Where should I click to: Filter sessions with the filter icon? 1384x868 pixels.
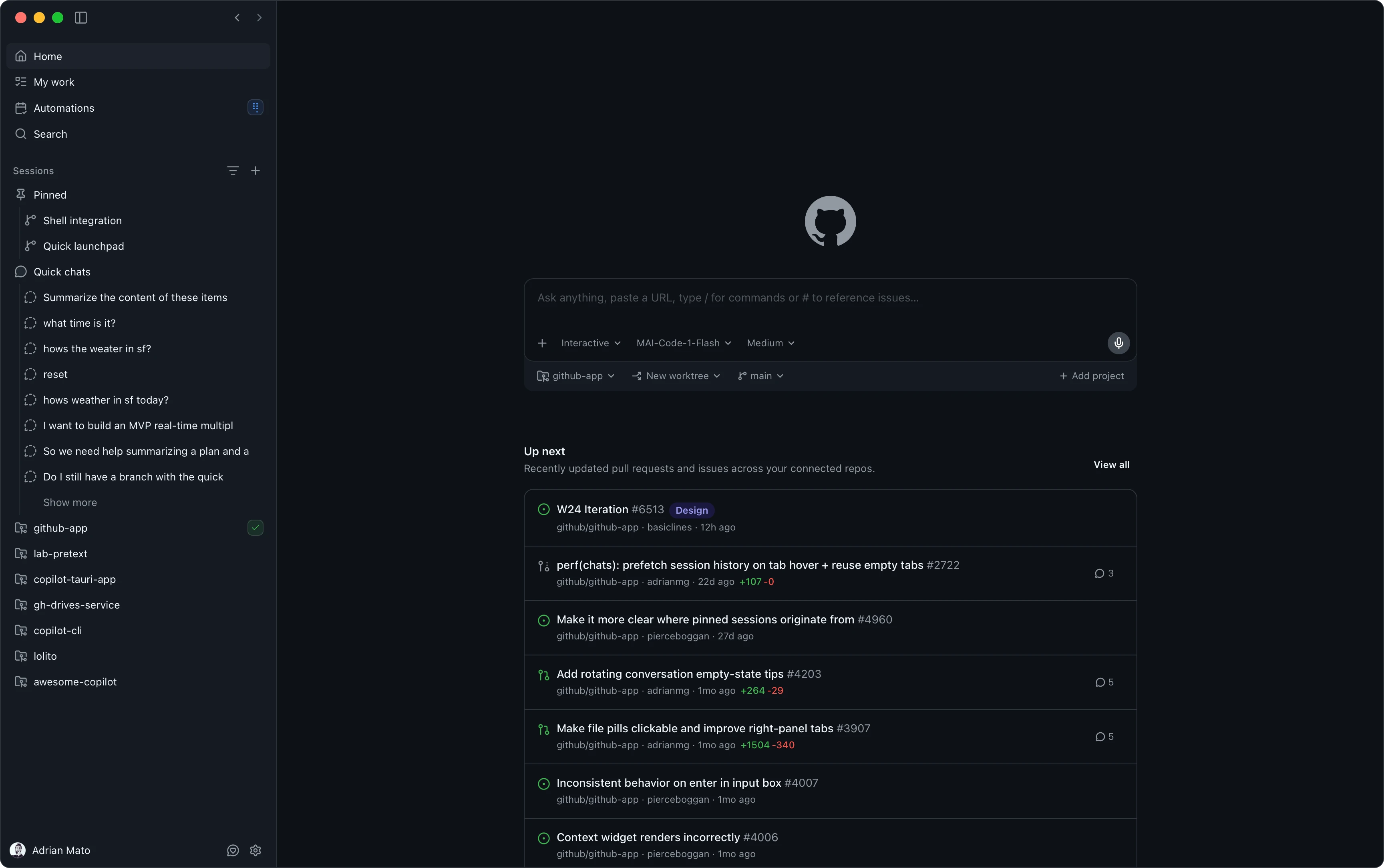[233, 171]
